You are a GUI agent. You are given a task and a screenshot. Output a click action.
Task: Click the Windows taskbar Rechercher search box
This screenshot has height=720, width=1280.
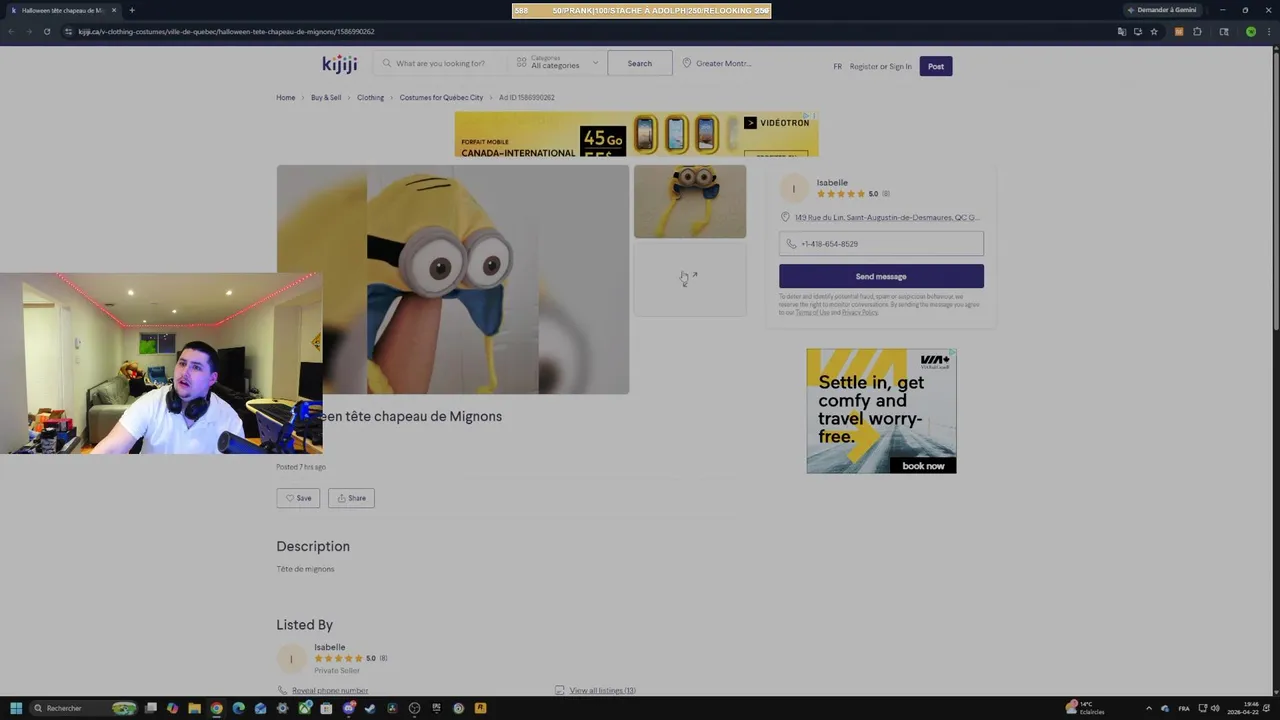coord(83,708)
